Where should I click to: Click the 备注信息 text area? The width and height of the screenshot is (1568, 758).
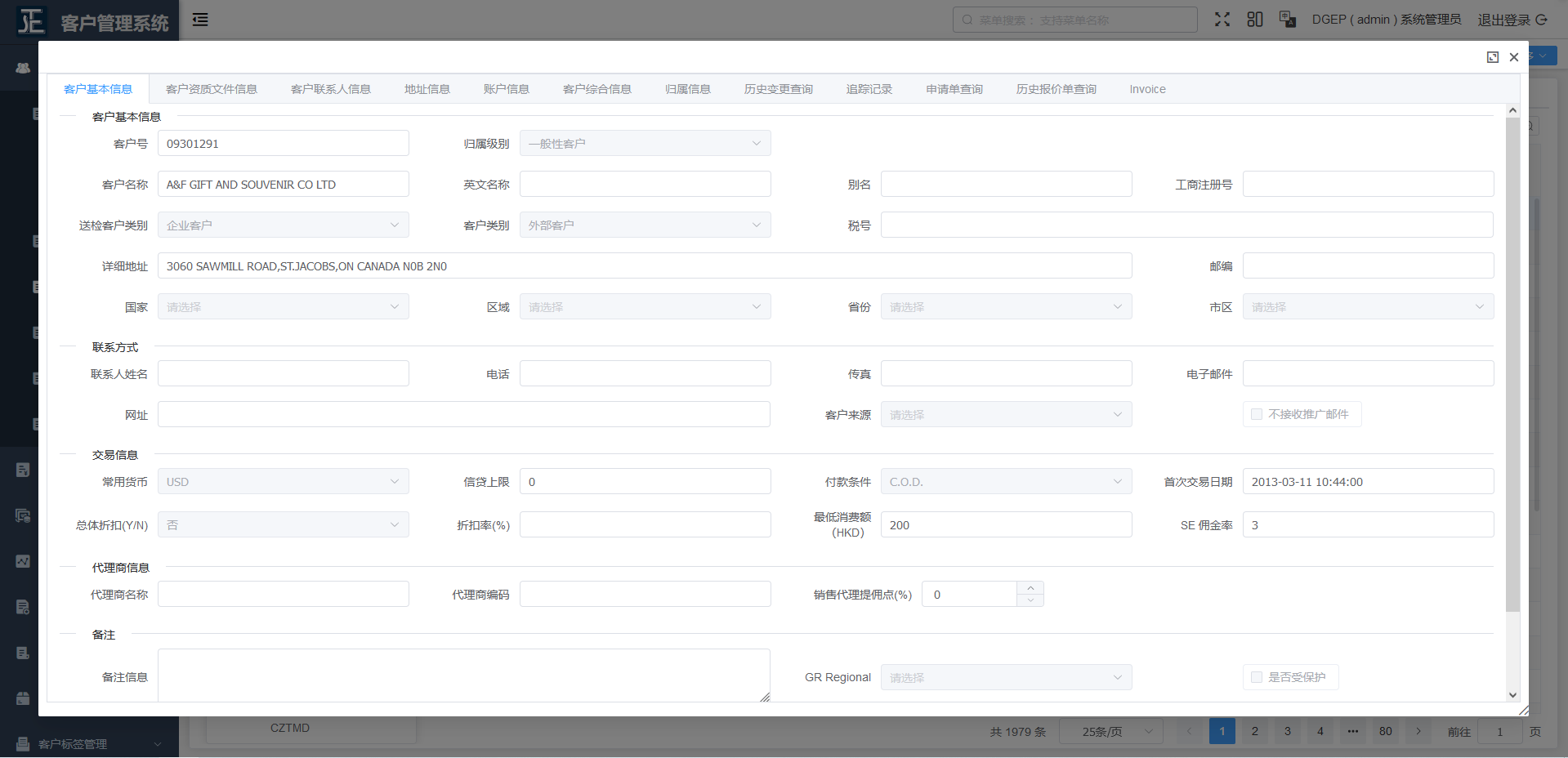(x=464, y=675)
